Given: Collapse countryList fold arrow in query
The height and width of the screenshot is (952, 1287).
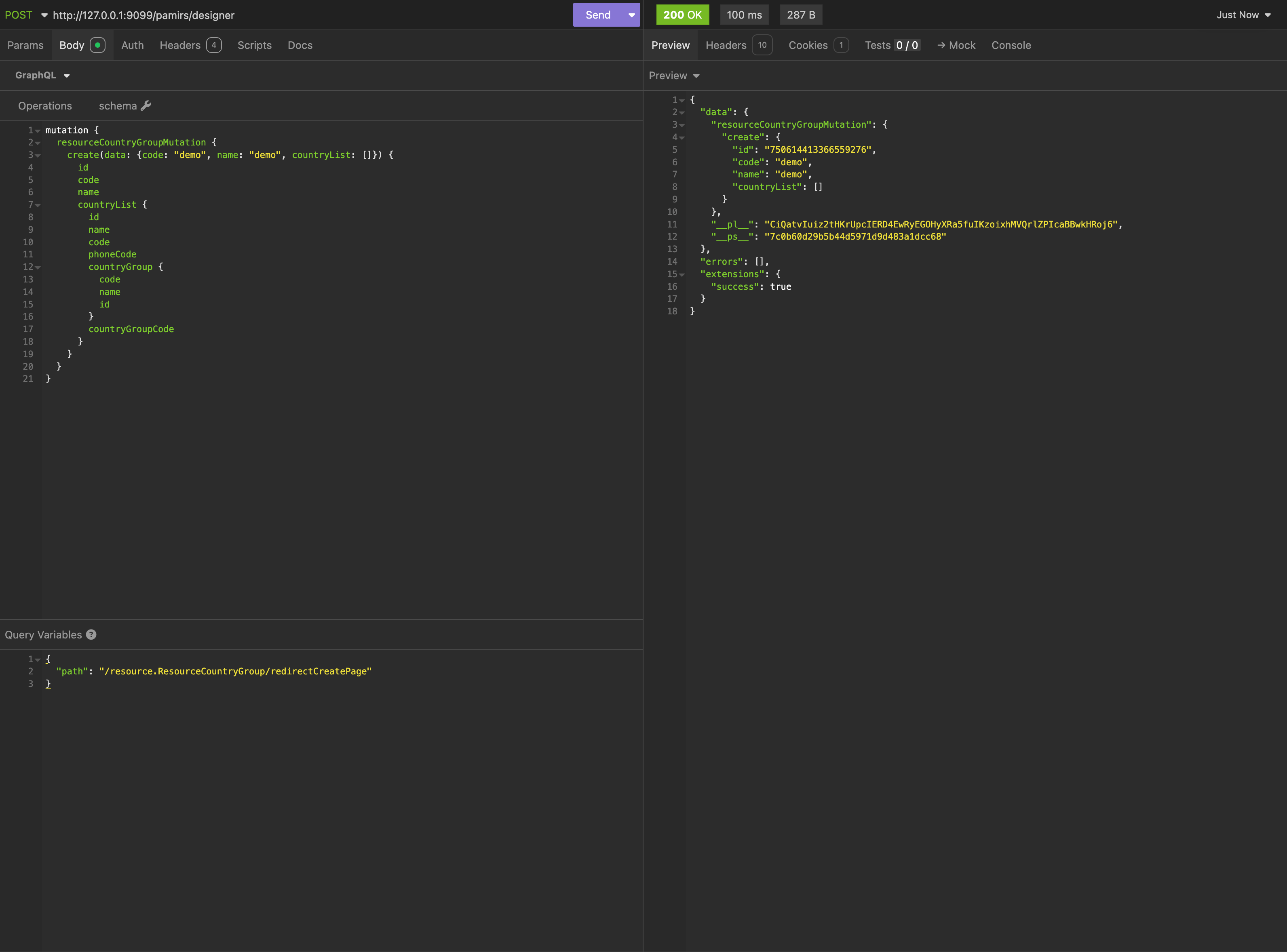Looking at the screenshot, I should [x=38, y=205].
